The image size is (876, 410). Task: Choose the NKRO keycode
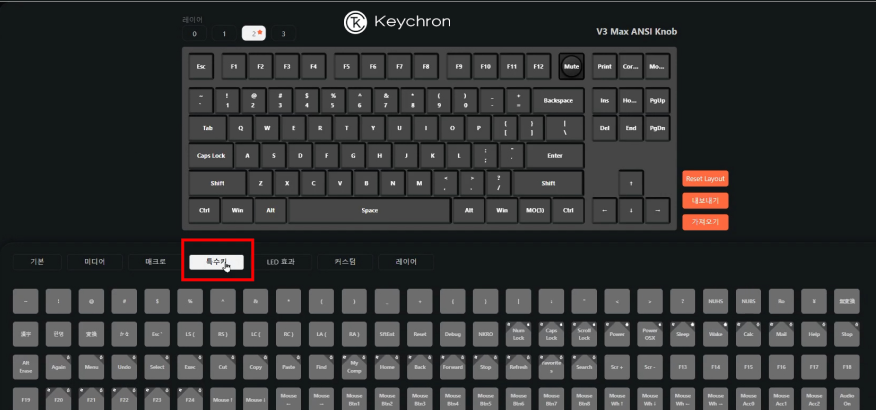pyautogui.click(x=485, y=334)
